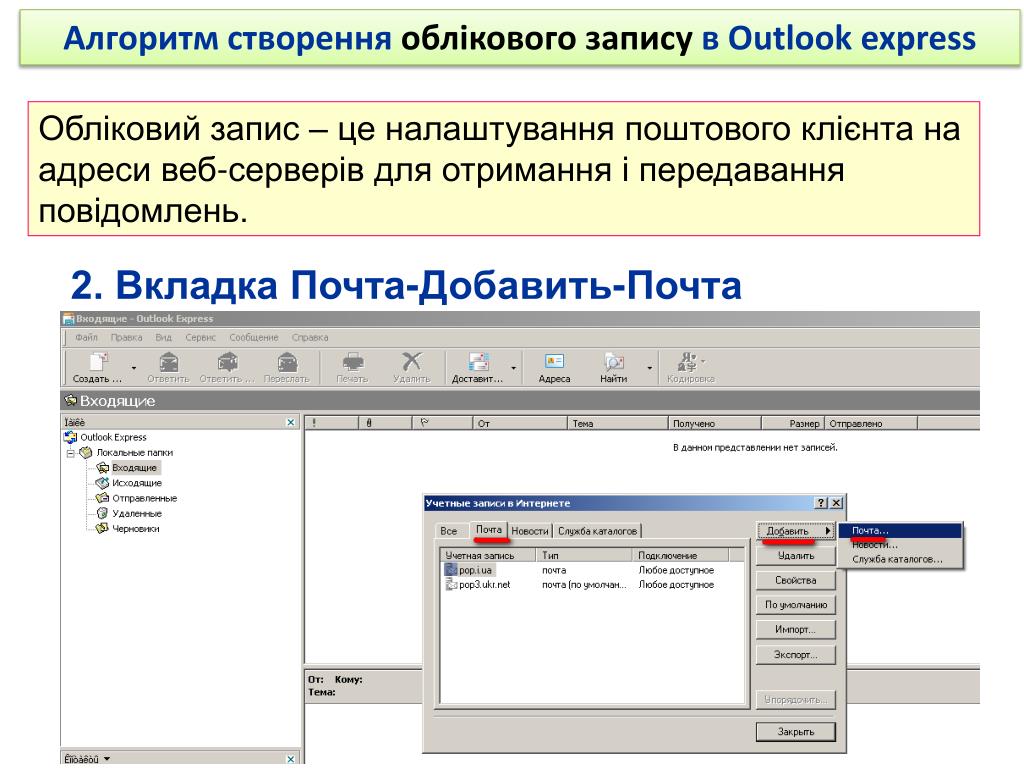
Task: Open the dropdown arrow beside Найти
Action: 649,368
